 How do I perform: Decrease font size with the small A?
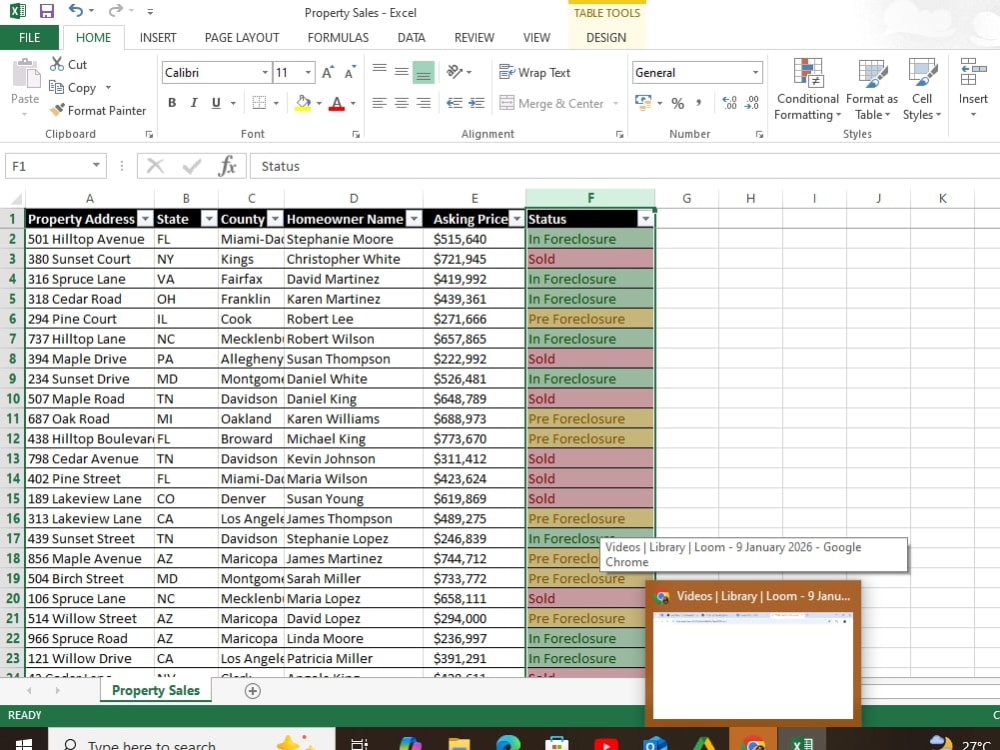pyautogui.click(x=349, y=72)
